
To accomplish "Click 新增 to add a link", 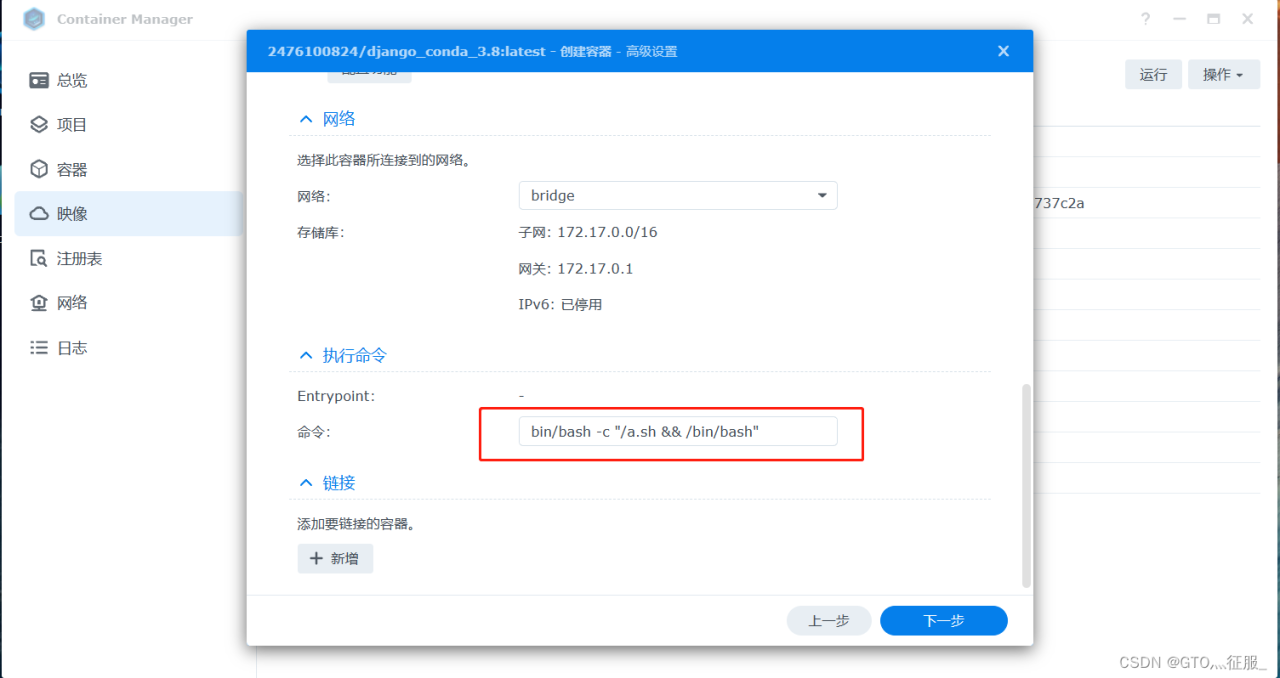I will 335,558.
